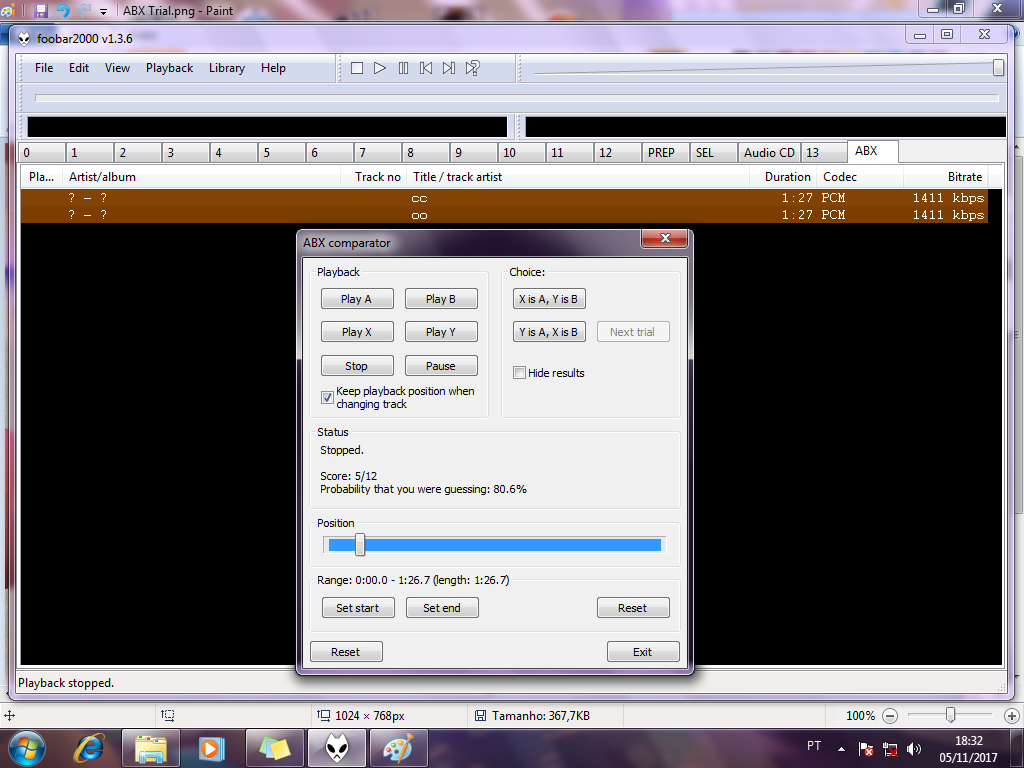Click the Play X button
1024x768 pixels.
click(357, 332)
